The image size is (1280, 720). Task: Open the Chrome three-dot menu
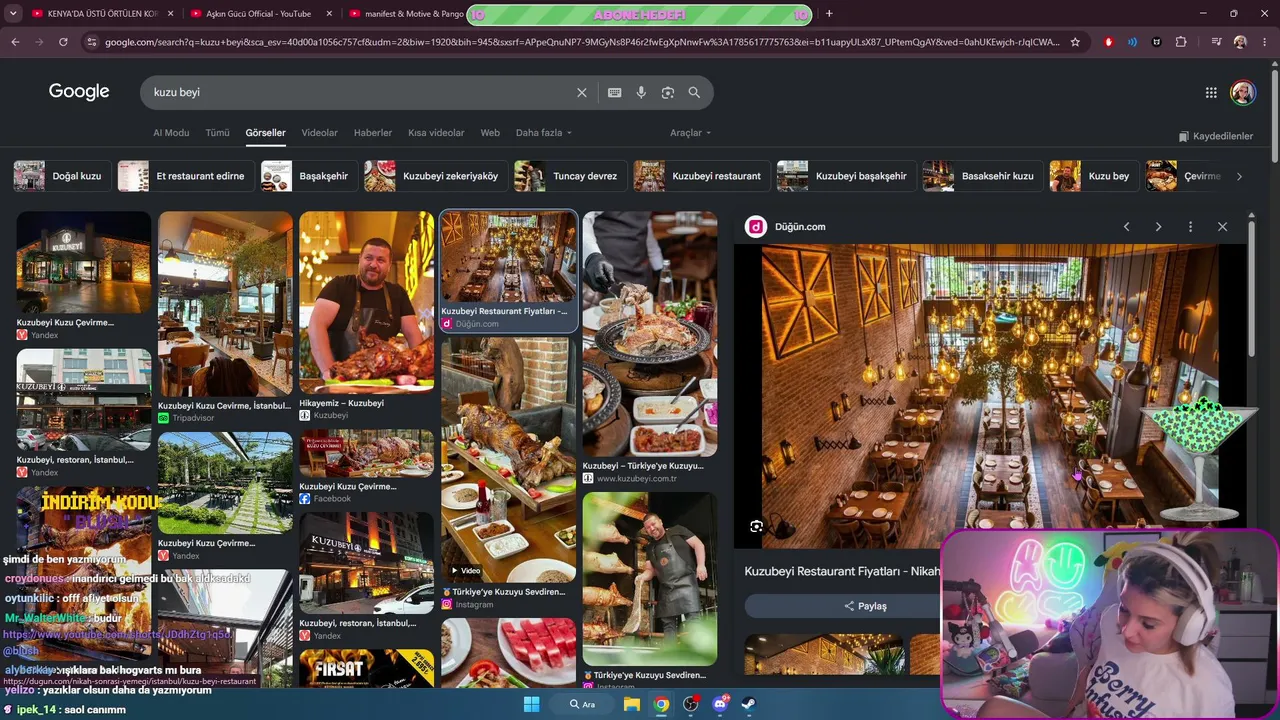point(1264,42)
